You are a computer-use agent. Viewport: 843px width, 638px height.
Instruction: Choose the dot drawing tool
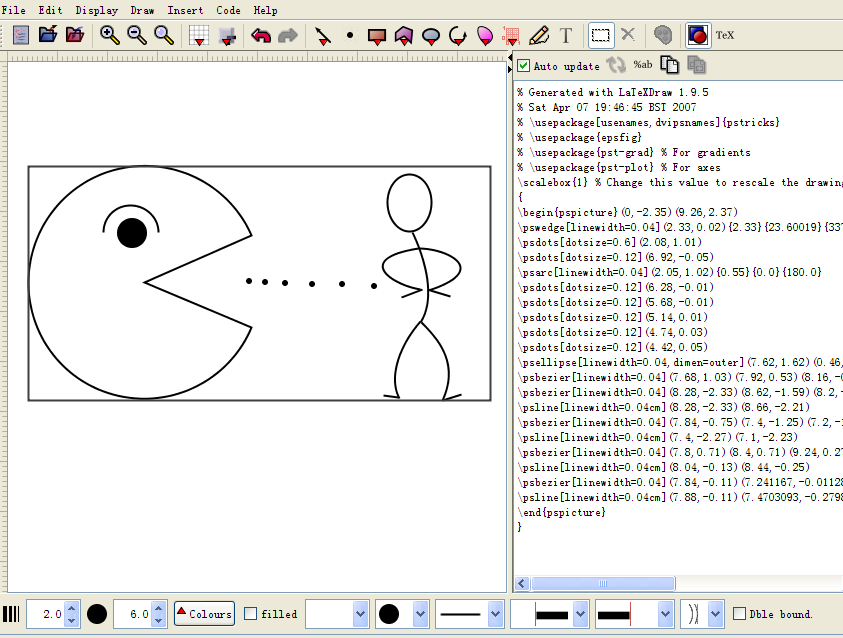[350, 35]
